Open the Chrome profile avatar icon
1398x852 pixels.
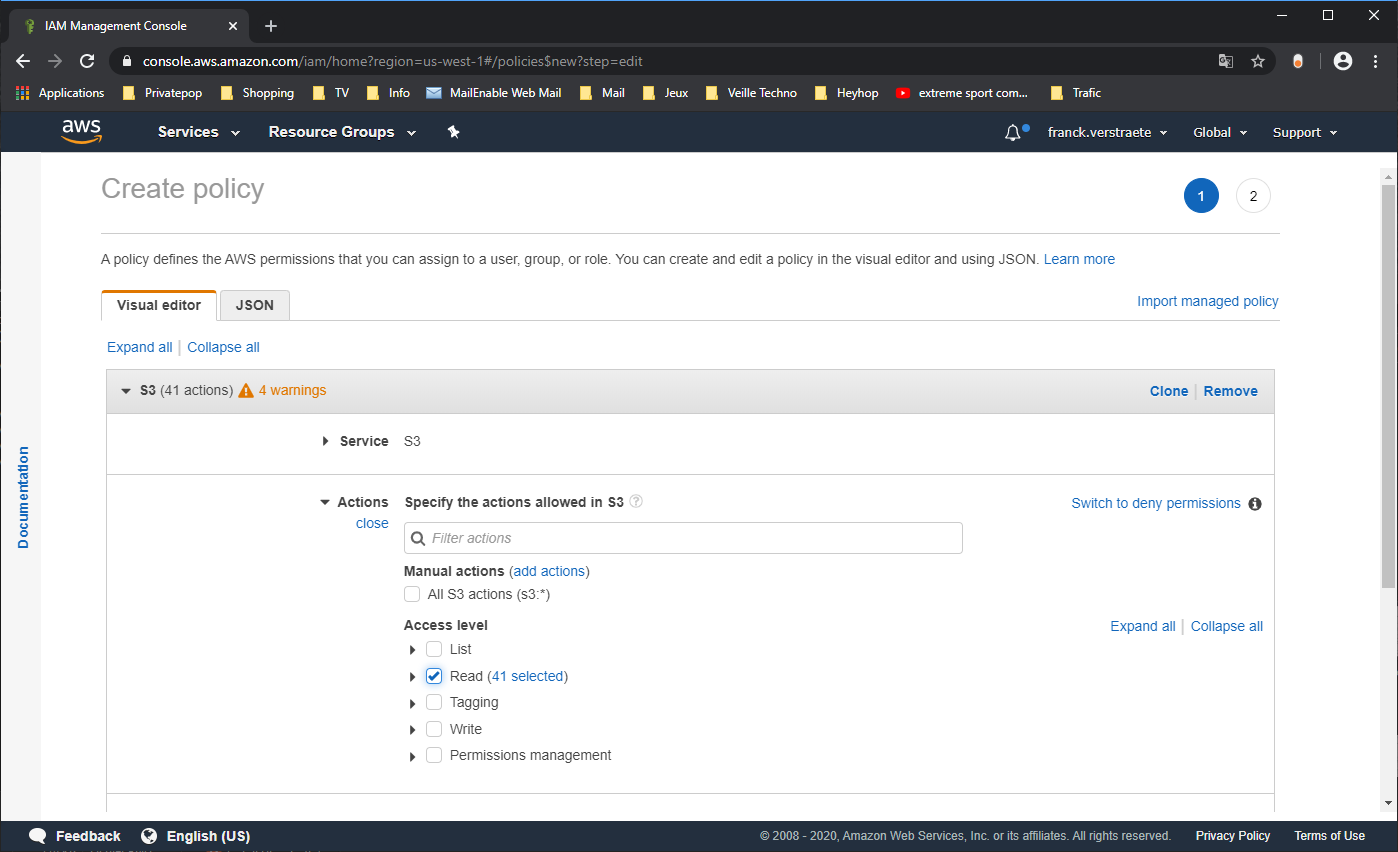click(x=1343, y=61)
